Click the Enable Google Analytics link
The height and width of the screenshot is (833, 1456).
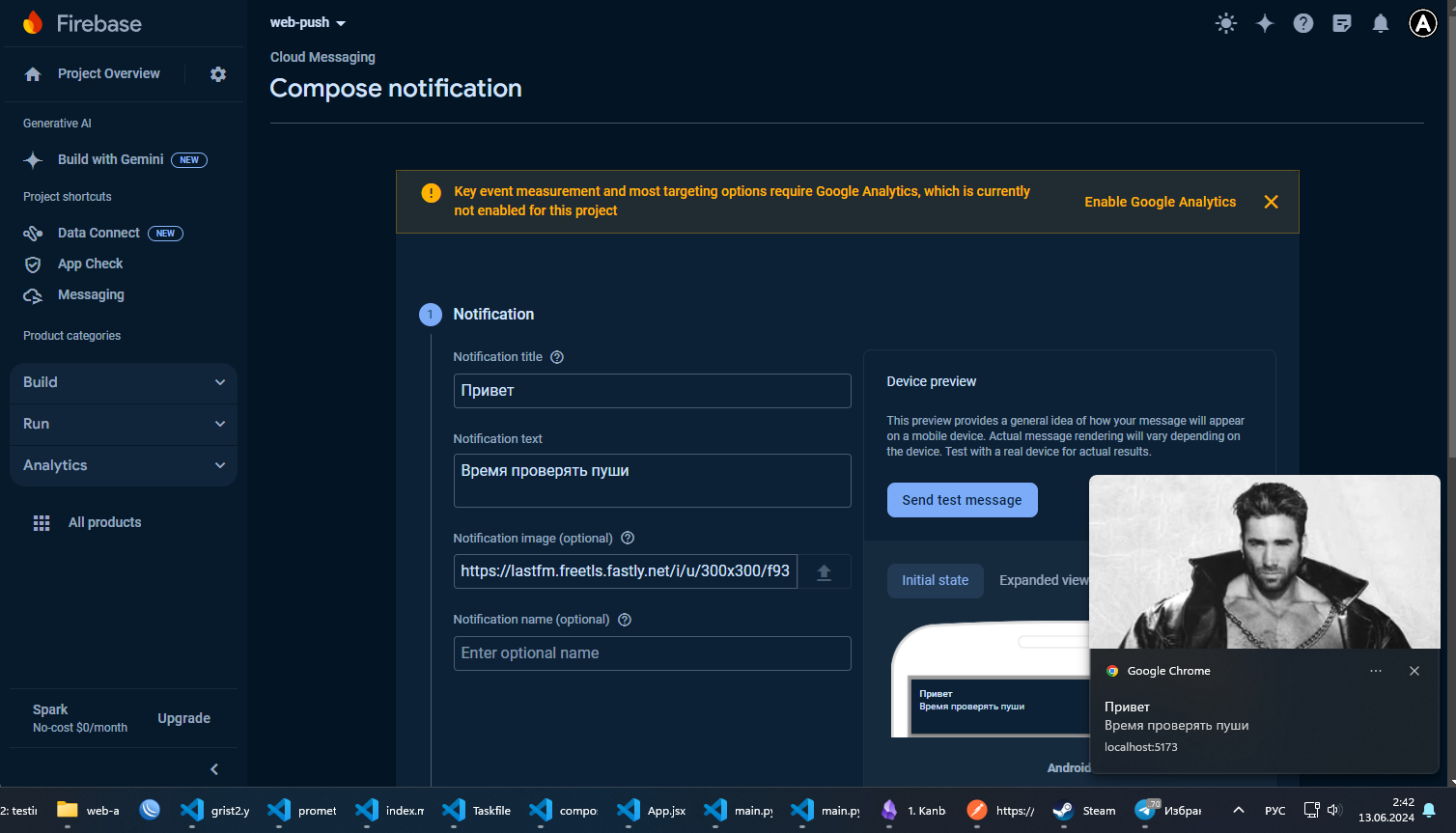pos(1161,202)
